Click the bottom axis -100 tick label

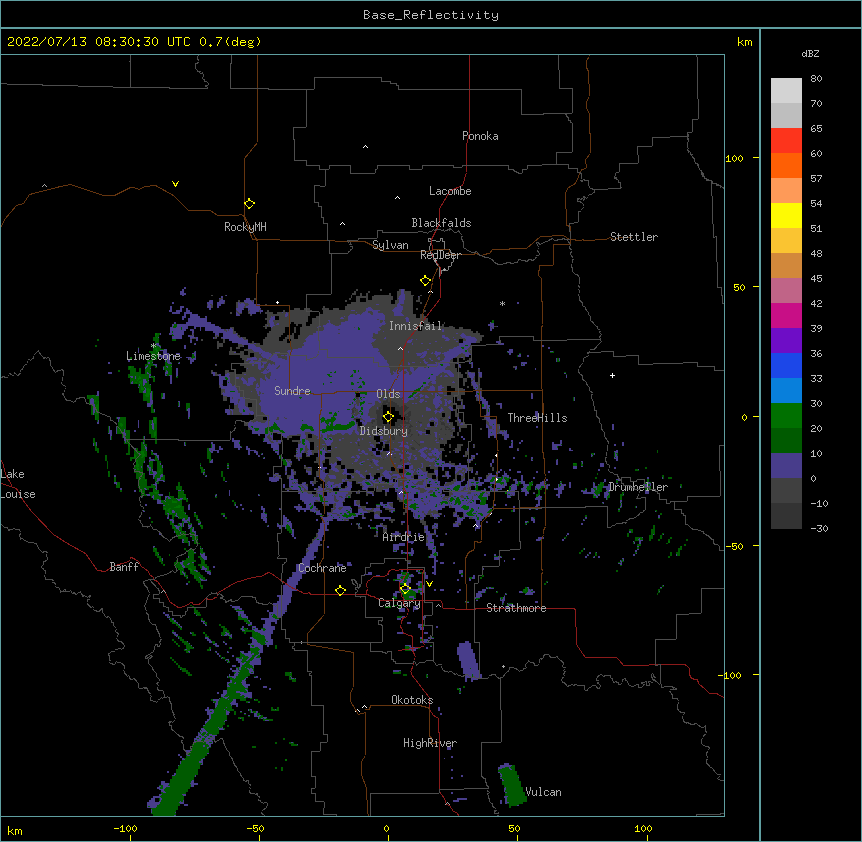coord(125,828)
